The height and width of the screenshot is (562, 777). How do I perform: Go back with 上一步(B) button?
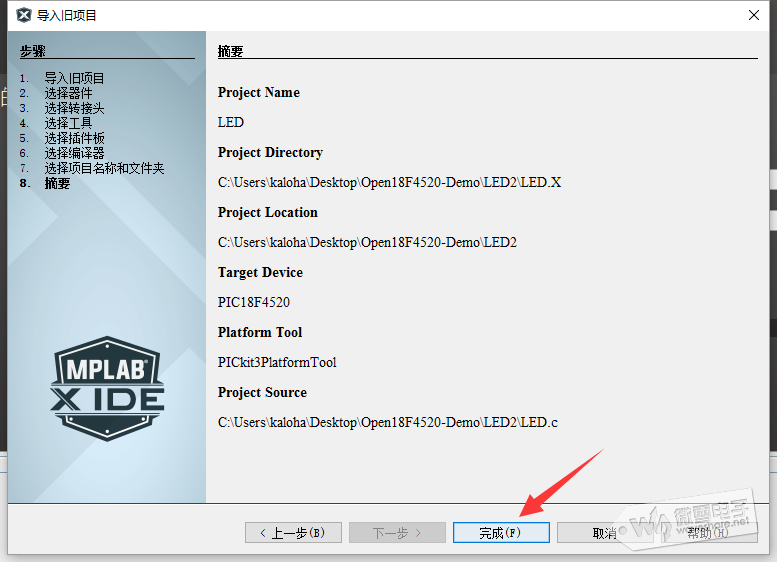coord(293,533)
